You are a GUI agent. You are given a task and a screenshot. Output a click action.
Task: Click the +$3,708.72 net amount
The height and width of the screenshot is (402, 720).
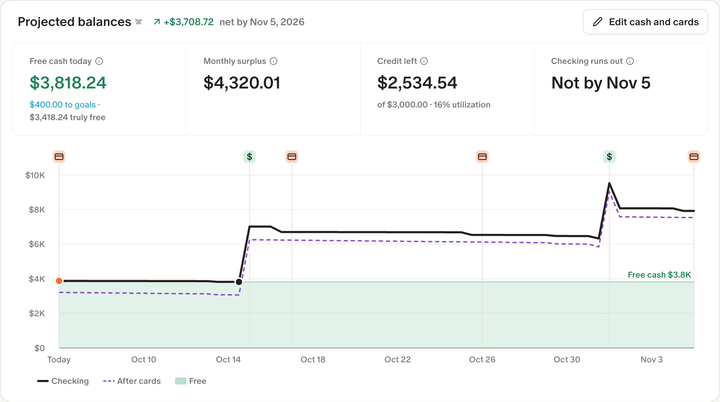coord(188,22)
